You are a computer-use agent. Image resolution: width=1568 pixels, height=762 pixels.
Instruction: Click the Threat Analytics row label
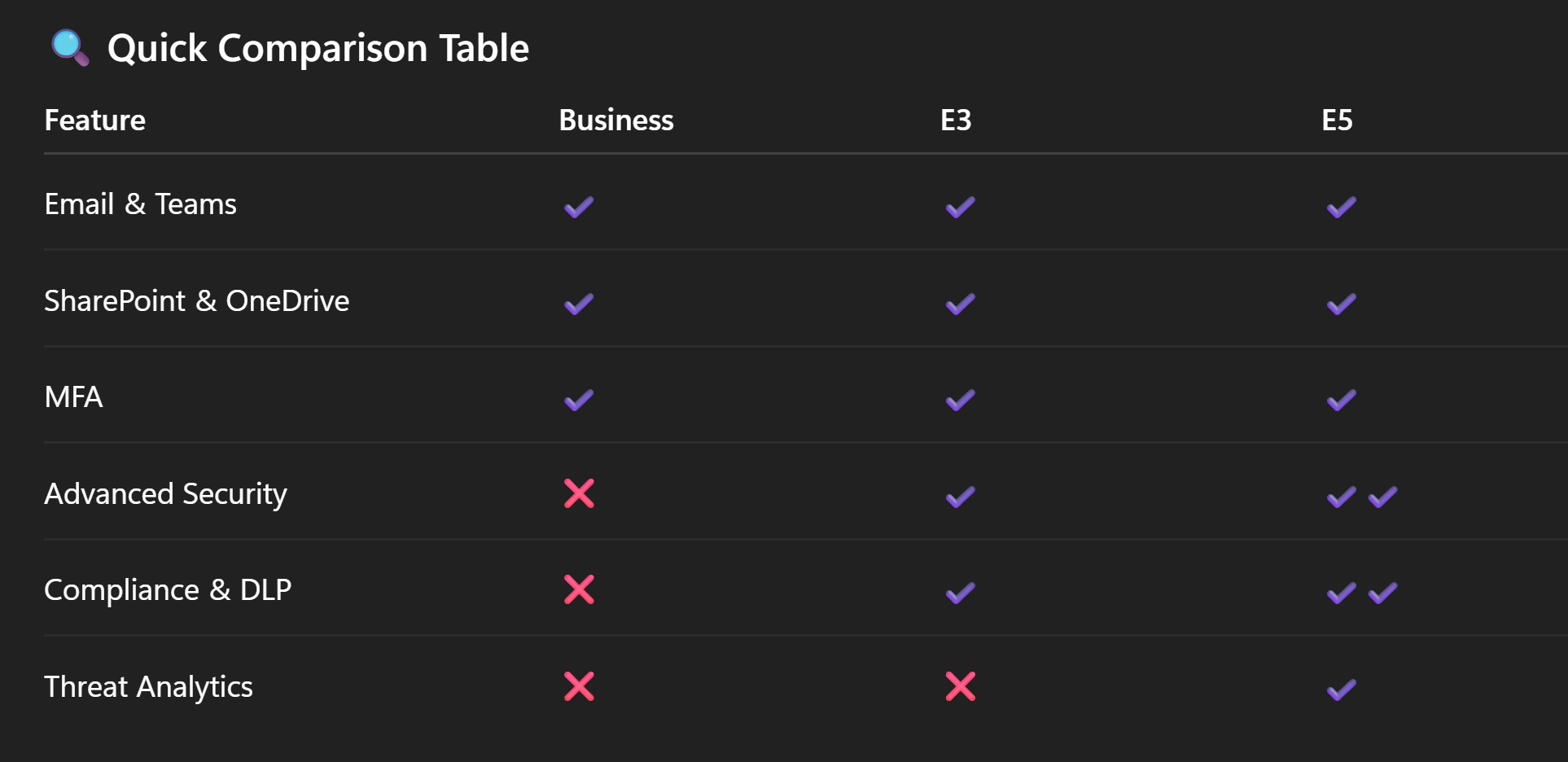(148, 686)
